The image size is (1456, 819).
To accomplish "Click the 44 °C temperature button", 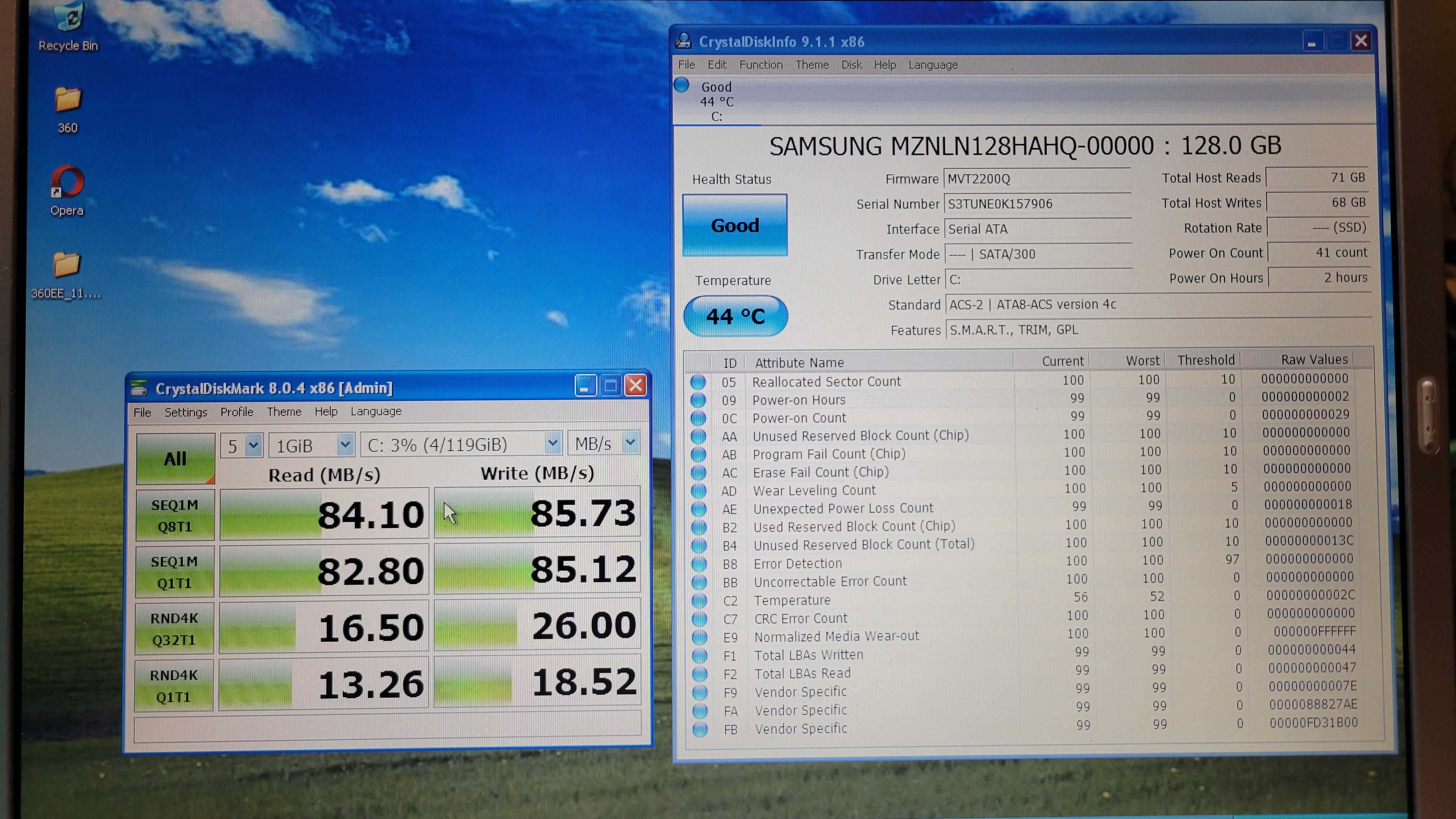I will pyautogui.click(x=735, y=316).
